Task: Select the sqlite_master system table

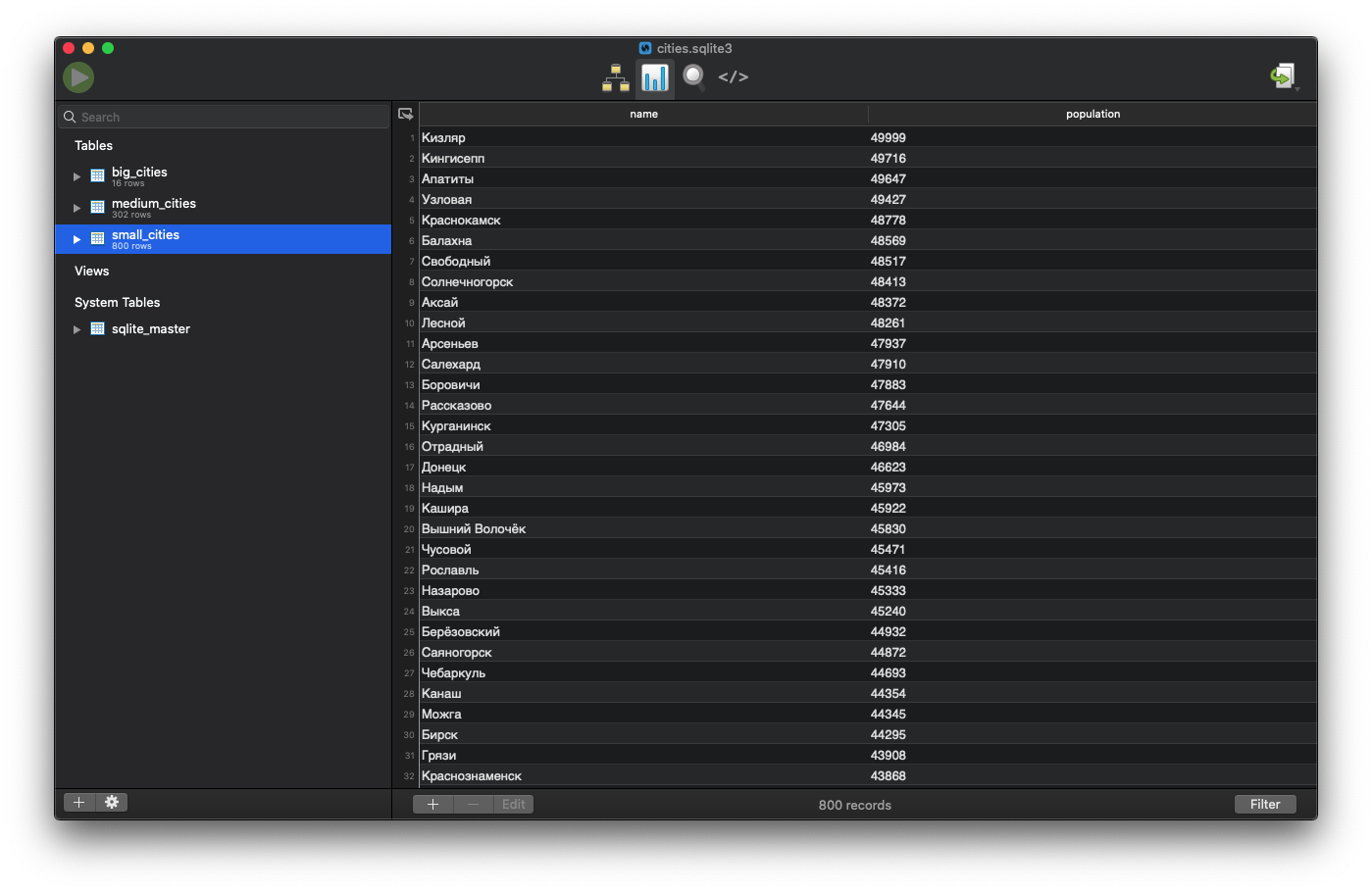Action: (x=224, y=329)
